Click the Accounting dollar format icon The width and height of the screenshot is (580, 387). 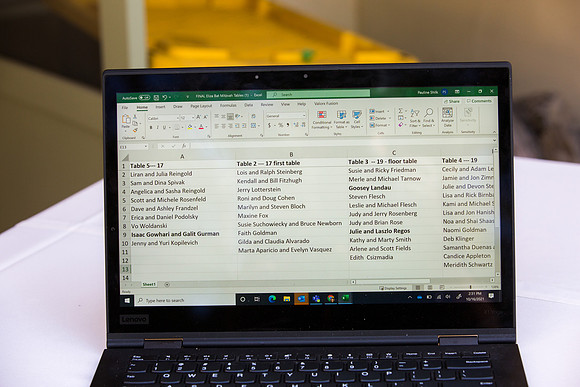pyautogui.click(x=269, y=125)
